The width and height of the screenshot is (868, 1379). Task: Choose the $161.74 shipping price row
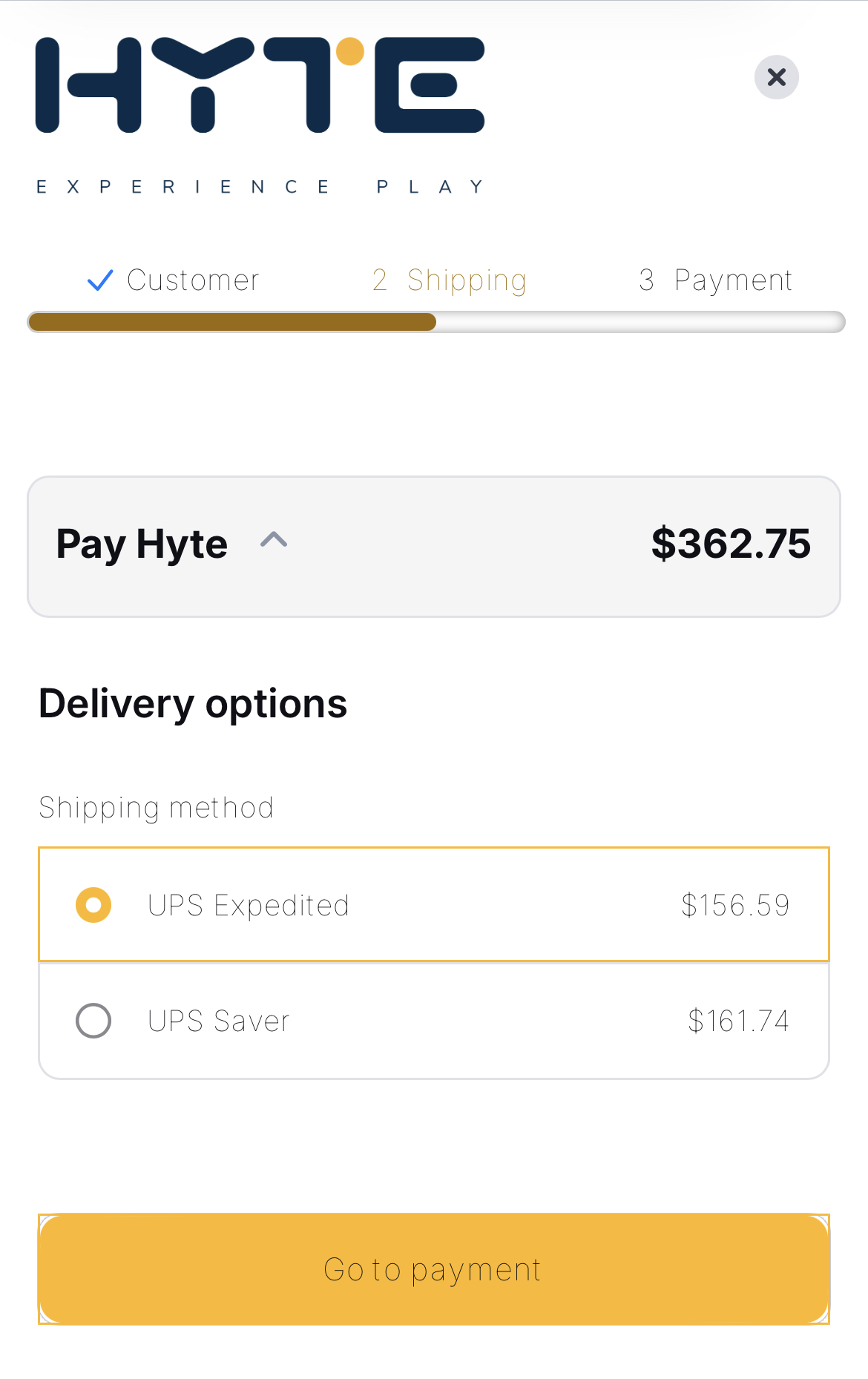(x=434, y=1021)
